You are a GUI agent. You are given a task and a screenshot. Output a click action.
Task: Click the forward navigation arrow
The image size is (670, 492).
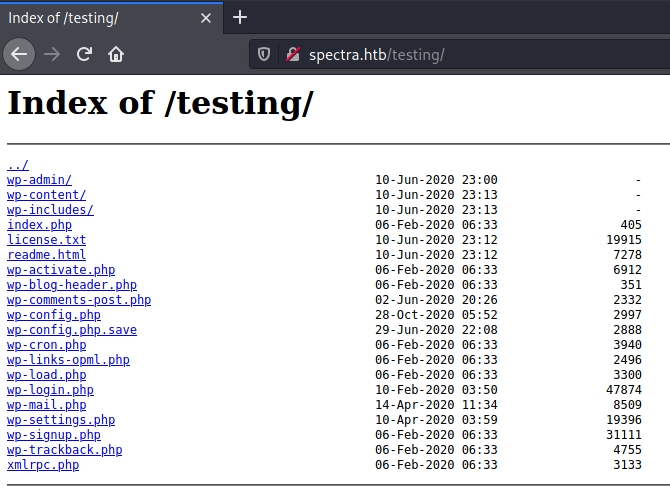click(x=52, y=54)
